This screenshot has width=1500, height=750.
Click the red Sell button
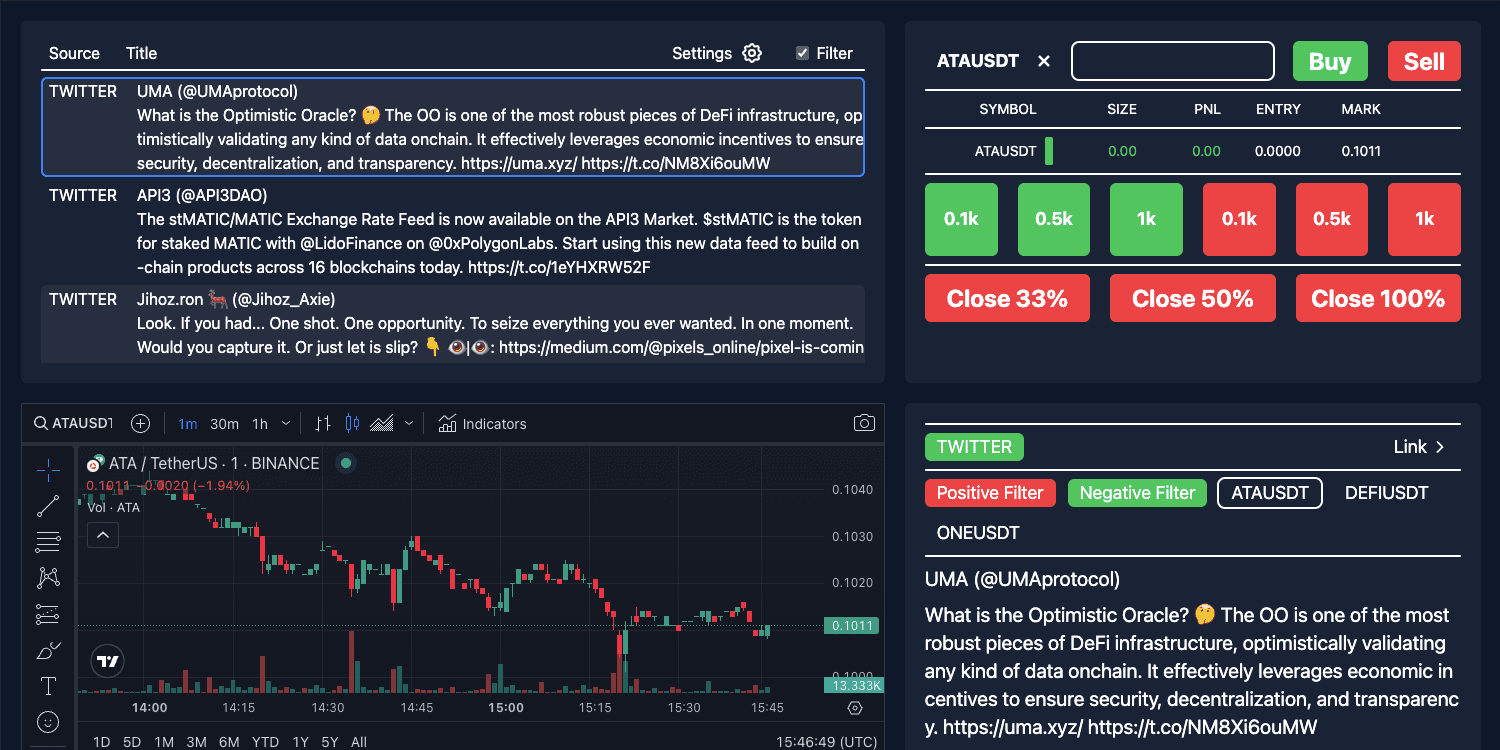[x=1424, y=61]
